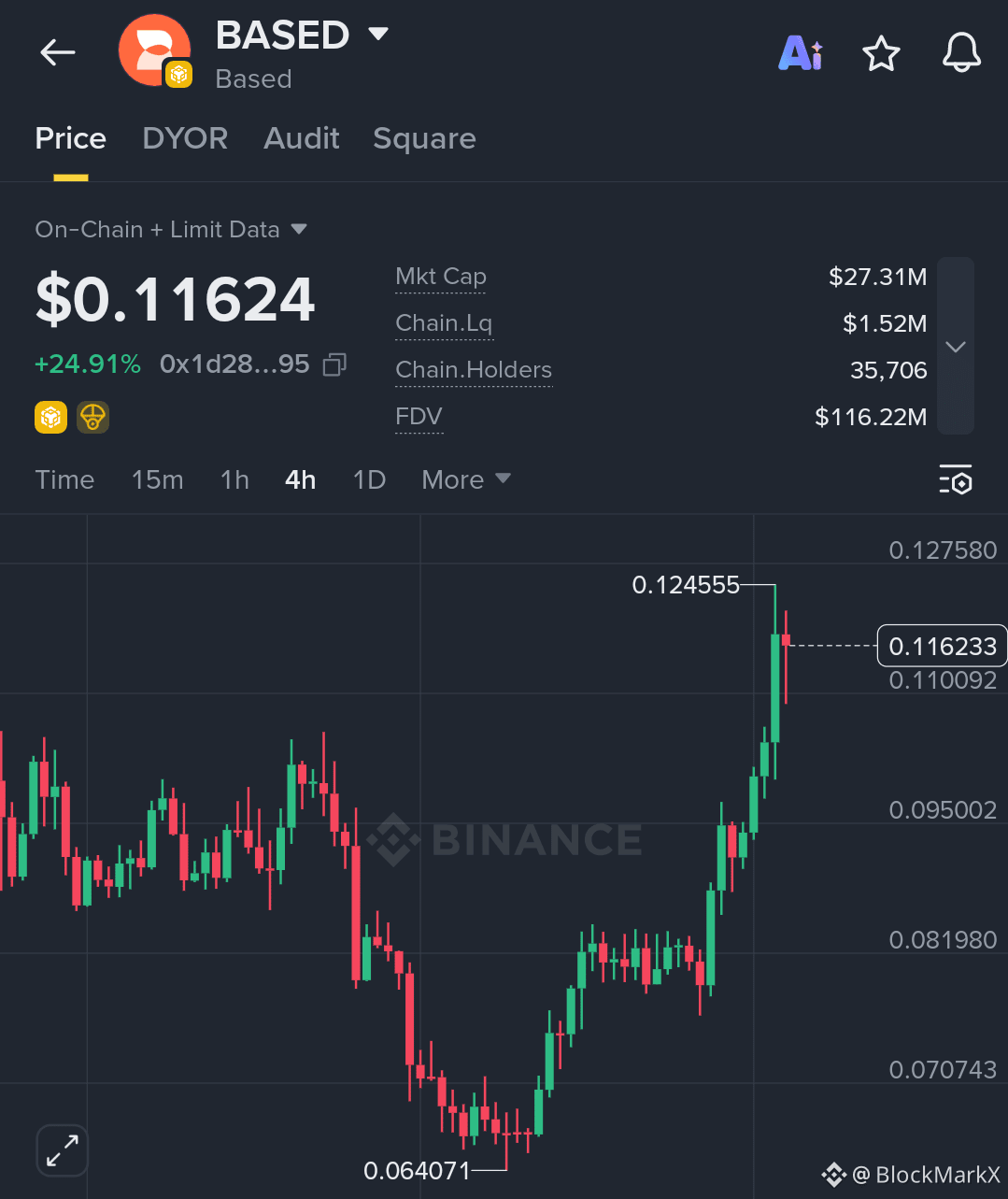Tap the current price marker 0.116233

point(942,646)
